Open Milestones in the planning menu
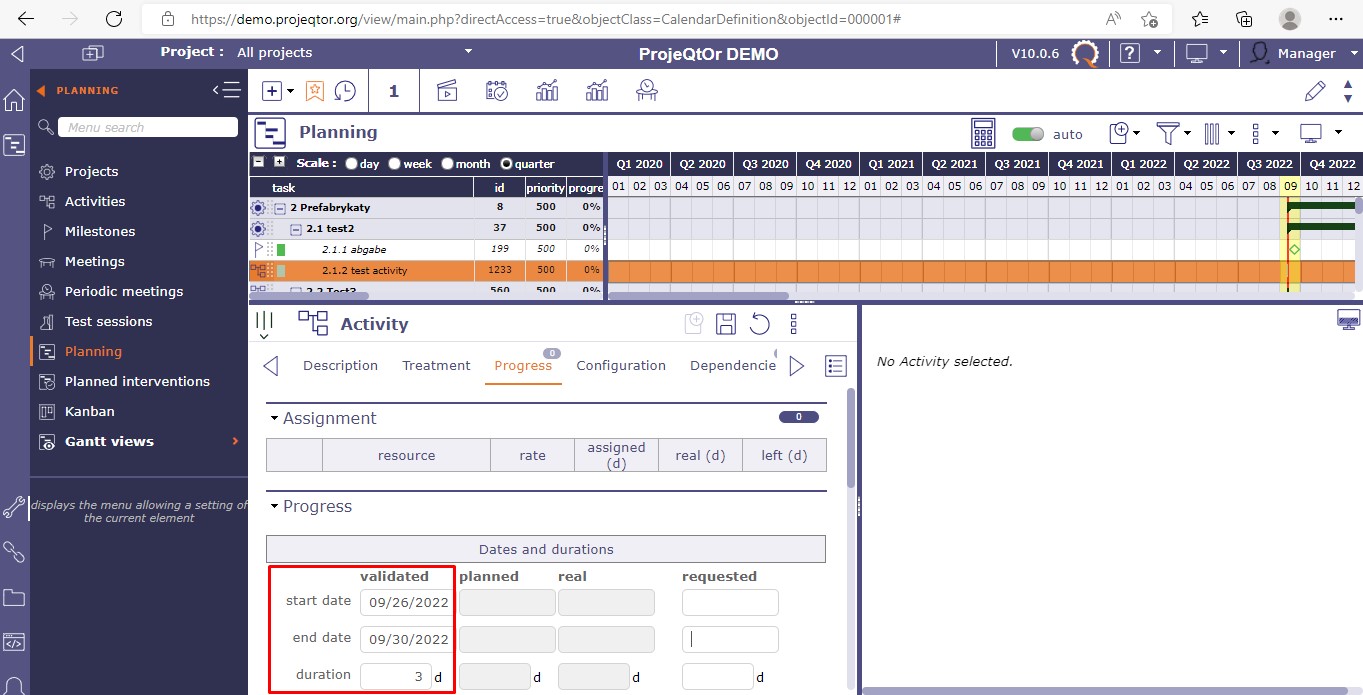The image size is (1363, 695). pyautogui.click(x=99, y=231)
